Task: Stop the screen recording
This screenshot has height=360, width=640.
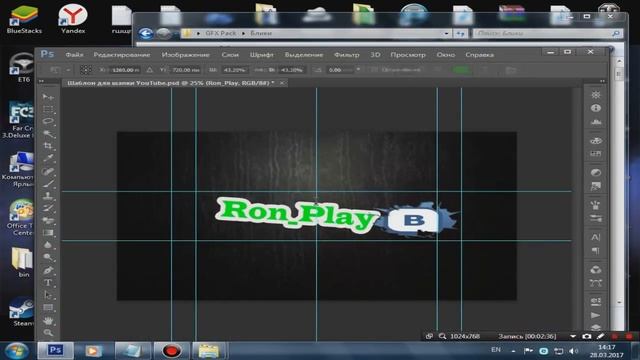Action: pos(629,336)
